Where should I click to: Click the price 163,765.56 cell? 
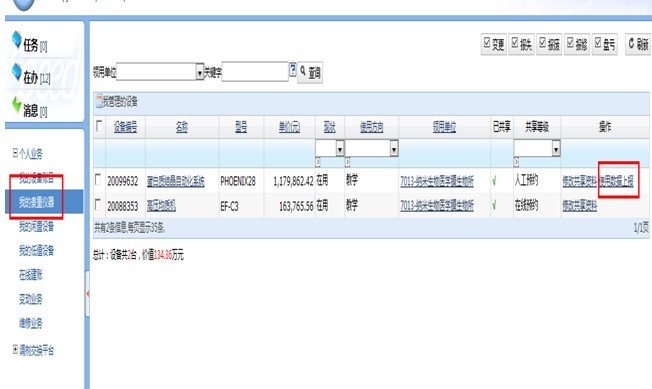coord(296,205)
